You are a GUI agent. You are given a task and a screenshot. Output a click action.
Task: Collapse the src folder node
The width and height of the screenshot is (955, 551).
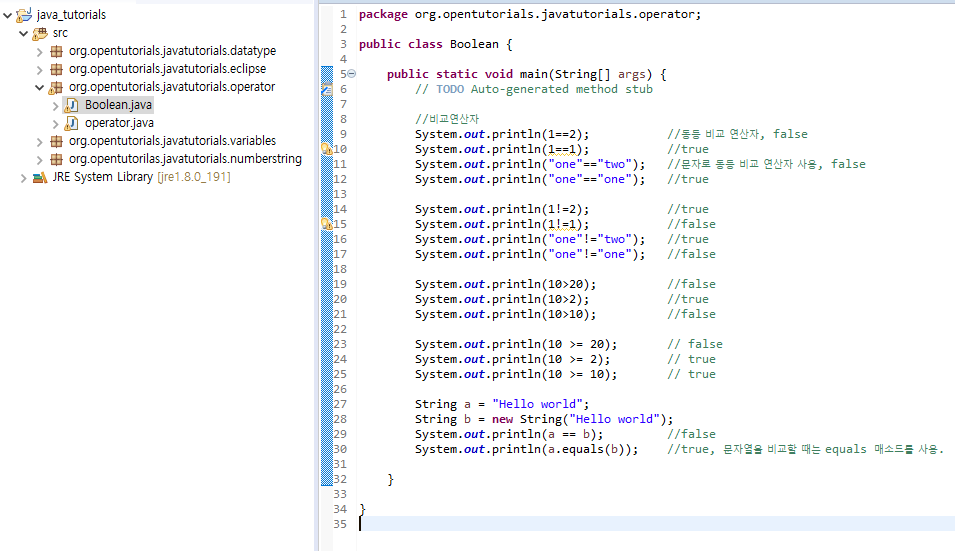[24, 33]
